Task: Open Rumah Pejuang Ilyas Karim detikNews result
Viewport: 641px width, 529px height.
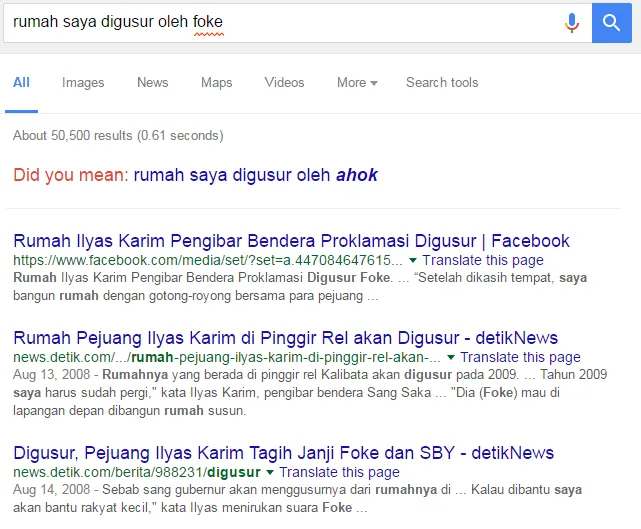Action: tap(285, 338)
